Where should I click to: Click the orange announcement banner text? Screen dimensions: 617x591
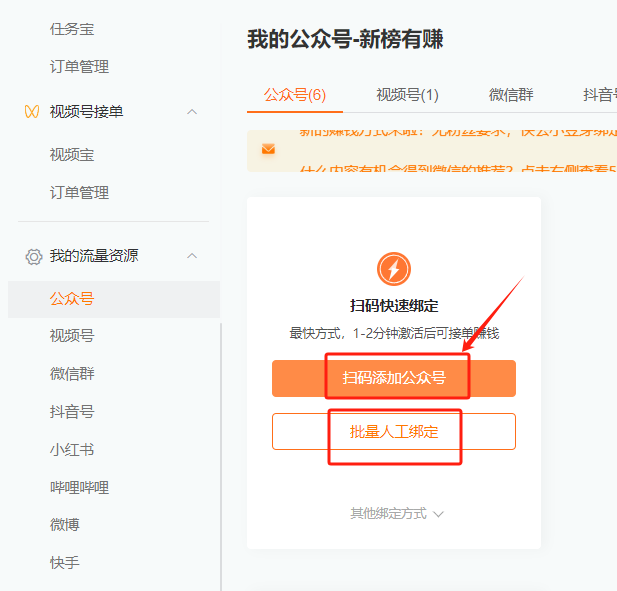coord(458,151)
